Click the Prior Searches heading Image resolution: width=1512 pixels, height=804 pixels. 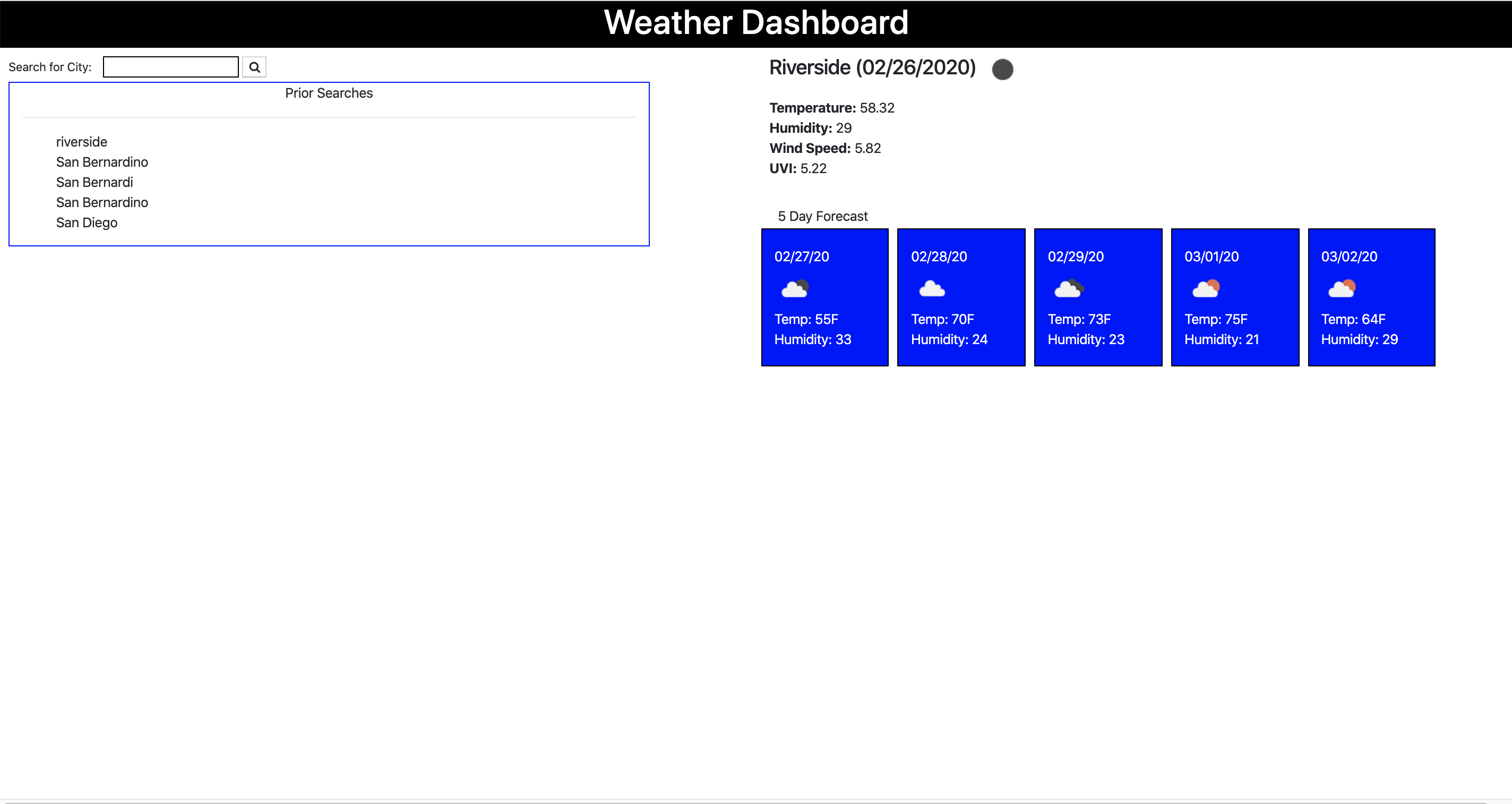[329, 93]
